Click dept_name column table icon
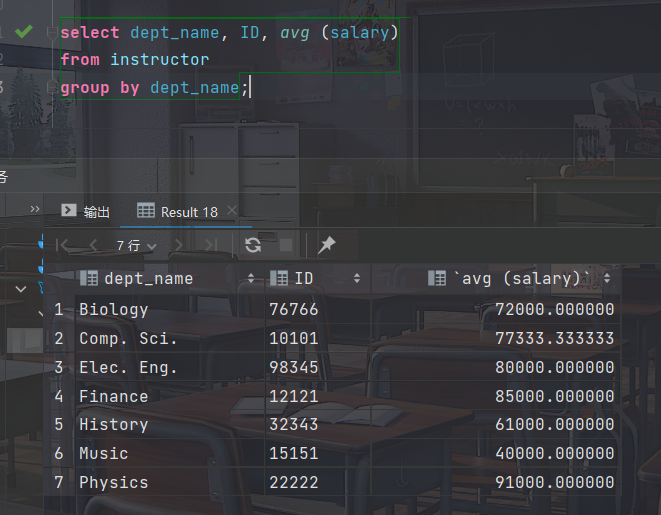661x515 pixels. point(89,279)
